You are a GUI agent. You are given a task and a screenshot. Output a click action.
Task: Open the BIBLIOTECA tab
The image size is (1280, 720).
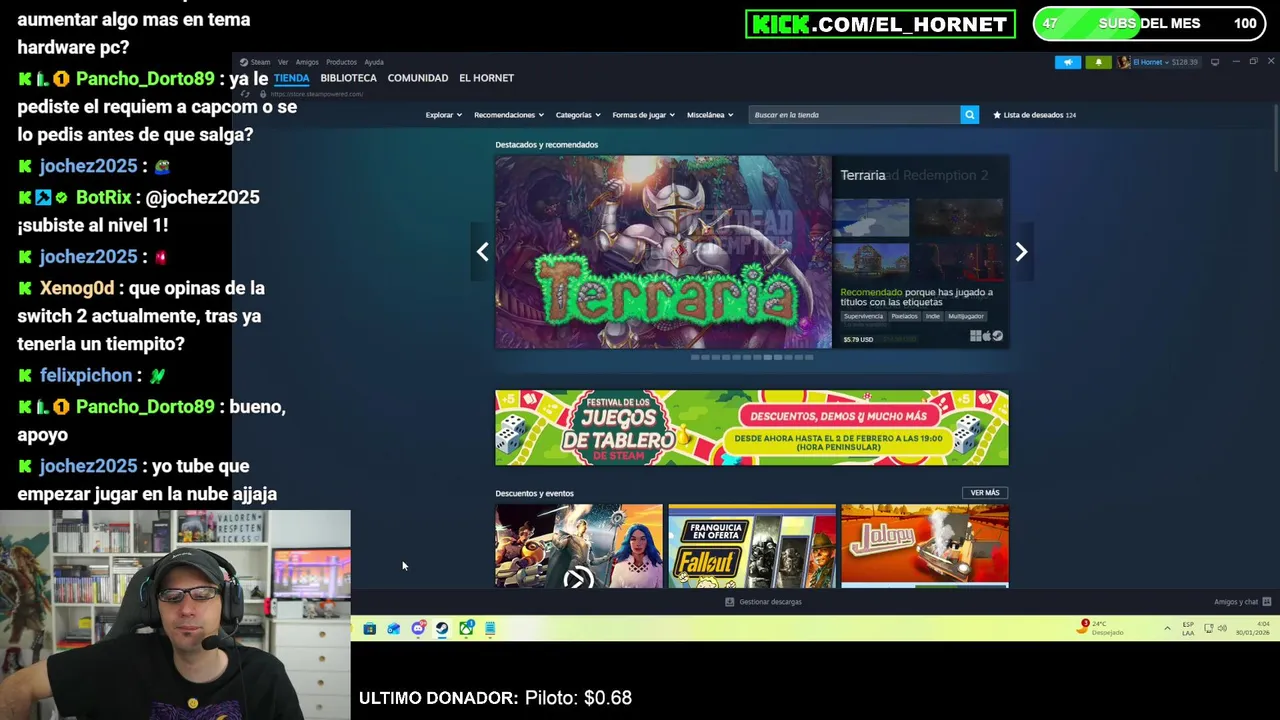[348, 78]
